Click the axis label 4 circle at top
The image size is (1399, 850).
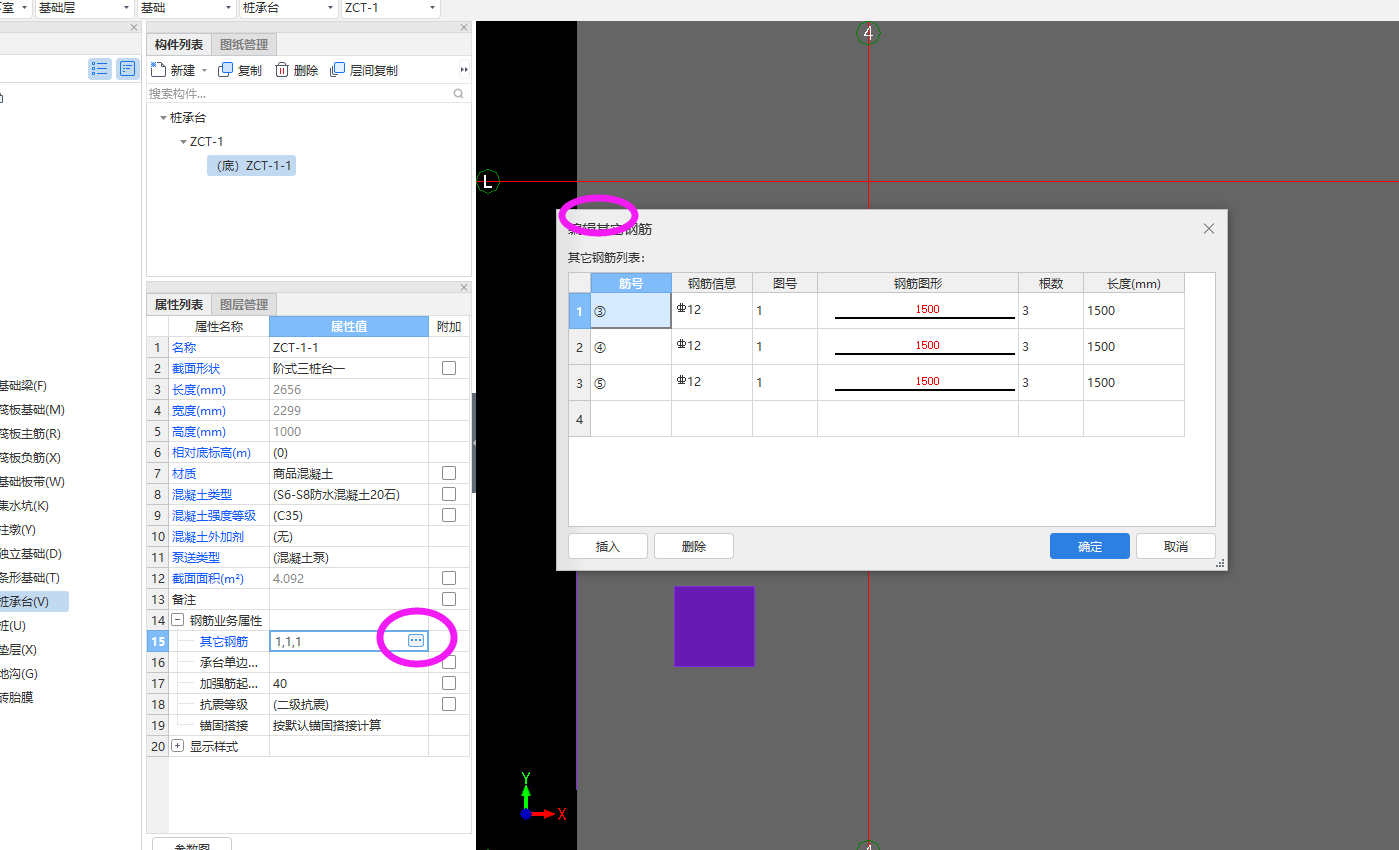pos(868,33)
